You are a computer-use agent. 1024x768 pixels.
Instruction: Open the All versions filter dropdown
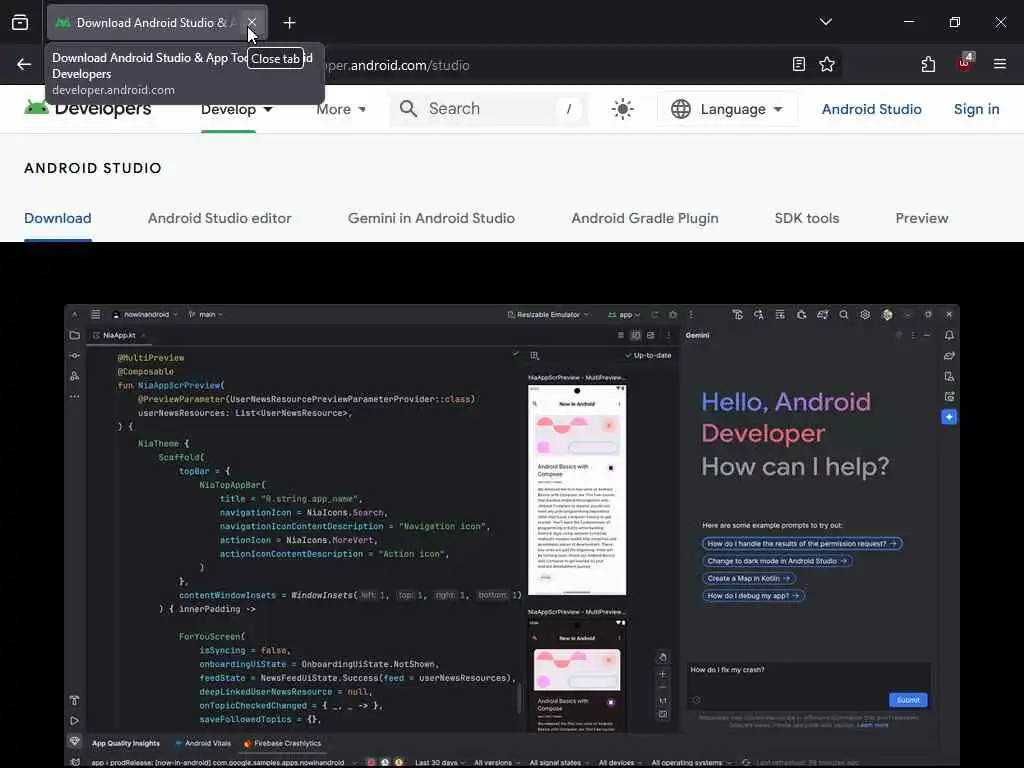496,762
